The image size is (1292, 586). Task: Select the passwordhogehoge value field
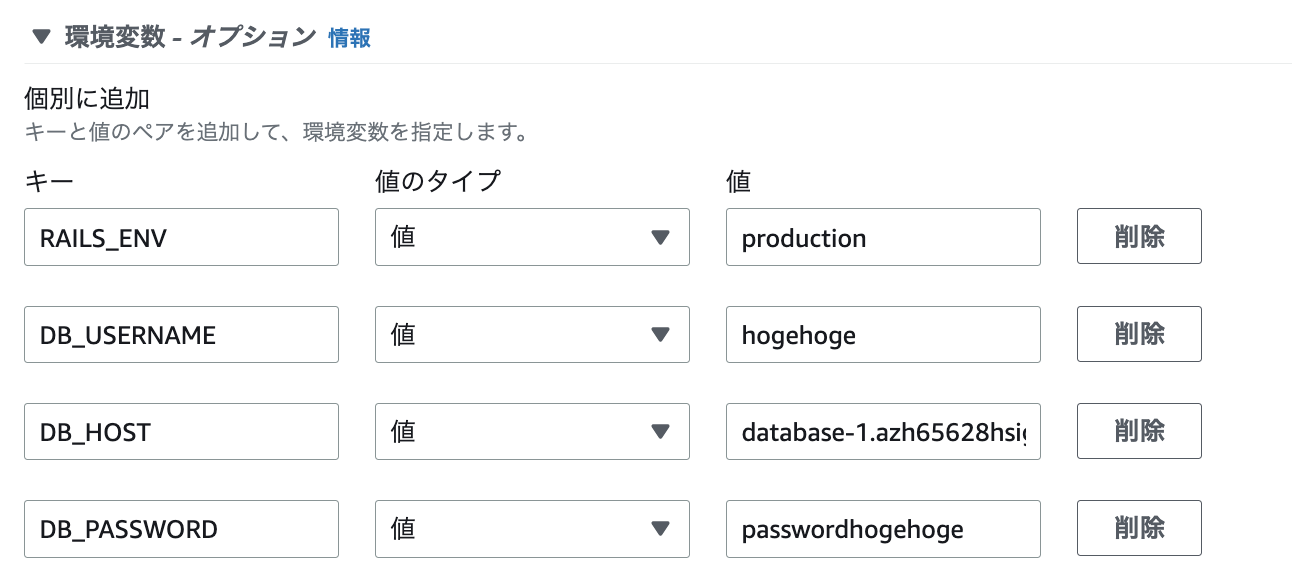(883, 528)
